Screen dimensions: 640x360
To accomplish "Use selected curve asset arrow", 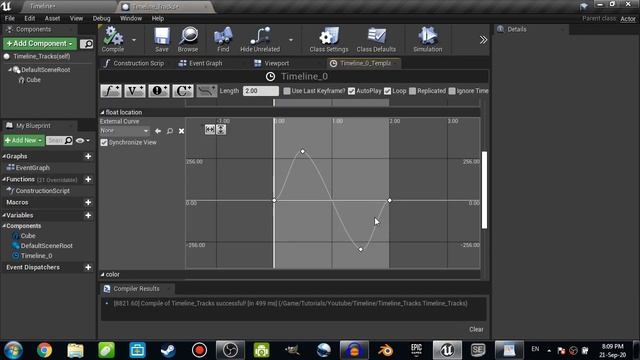I will point(158,131).
